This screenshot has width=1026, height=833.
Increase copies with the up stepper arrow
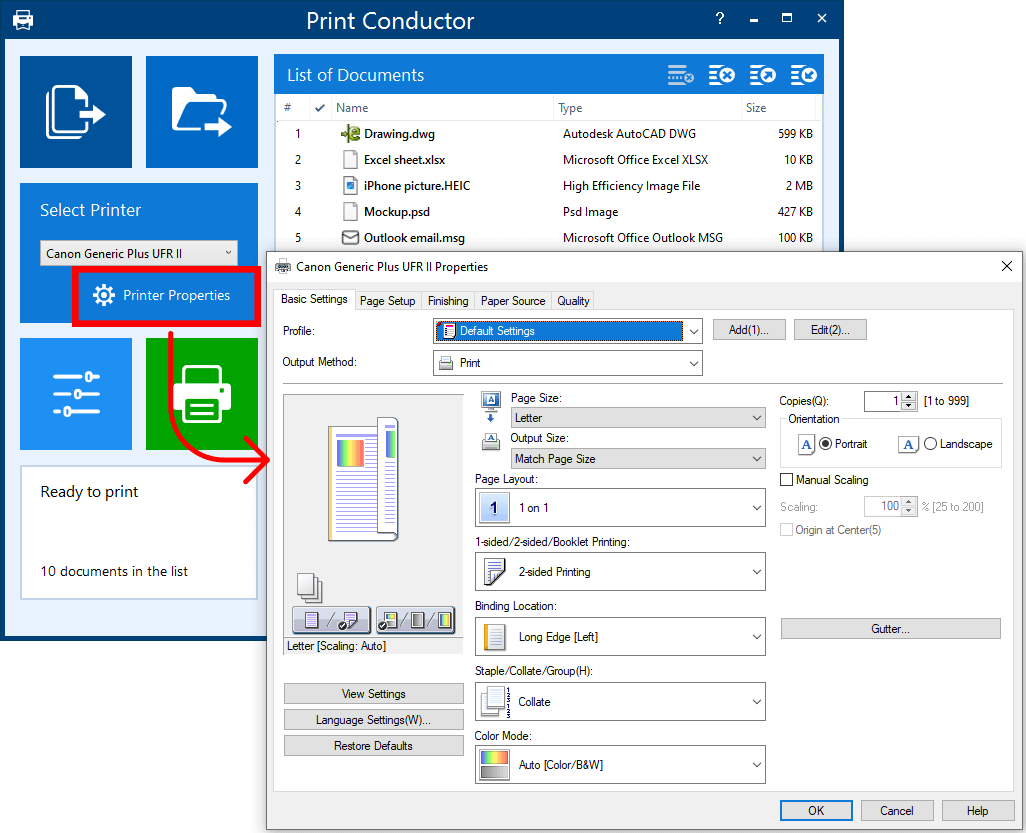pyautogui.click(x=908, y=397)
